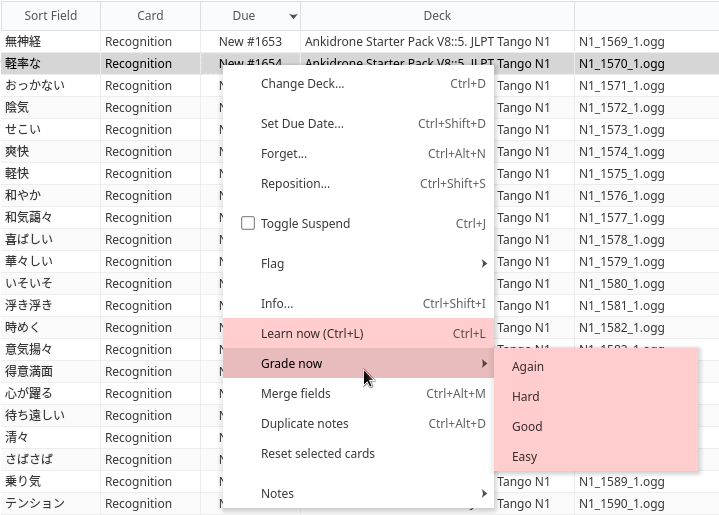Click the Deck column header
Viewport: 719px width, 515px height.
(437, 16)
